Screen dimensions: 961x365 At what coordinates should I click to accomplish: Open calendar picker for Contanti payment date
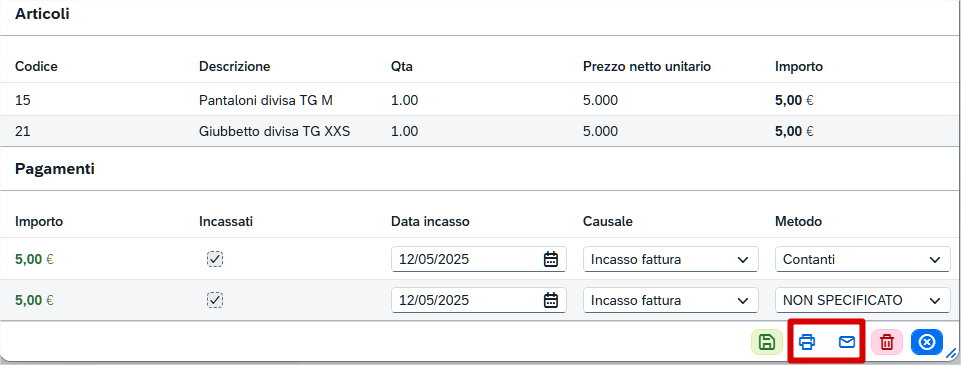[551, 259]
